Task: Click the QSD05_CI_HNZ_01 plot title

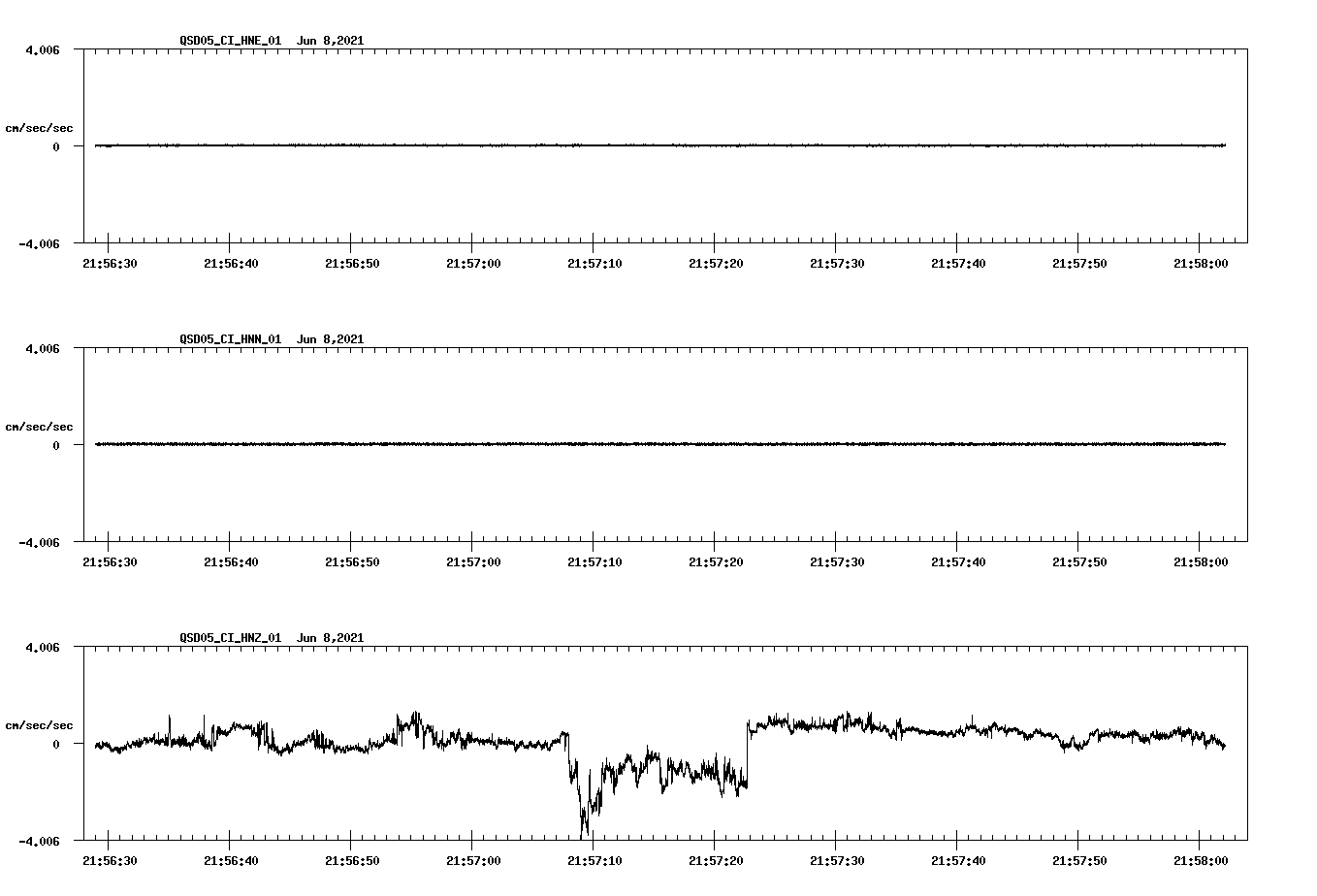Action: (272, 638)
